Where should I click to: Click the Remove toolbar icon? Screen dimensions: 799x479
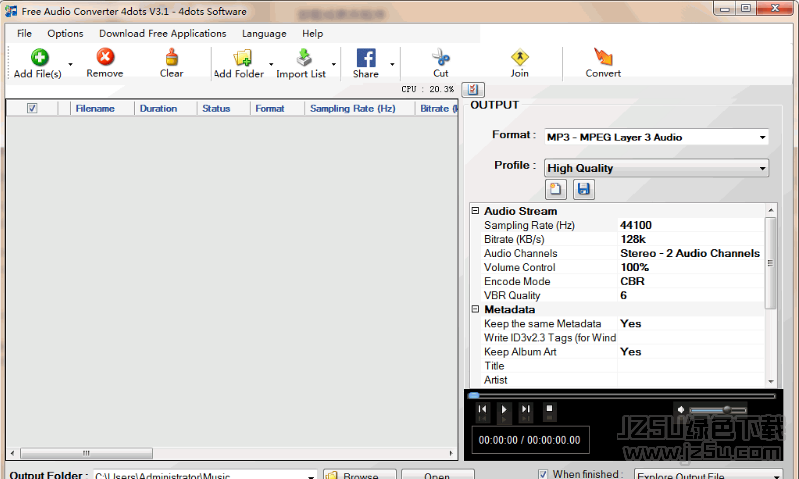pos(105,57)
